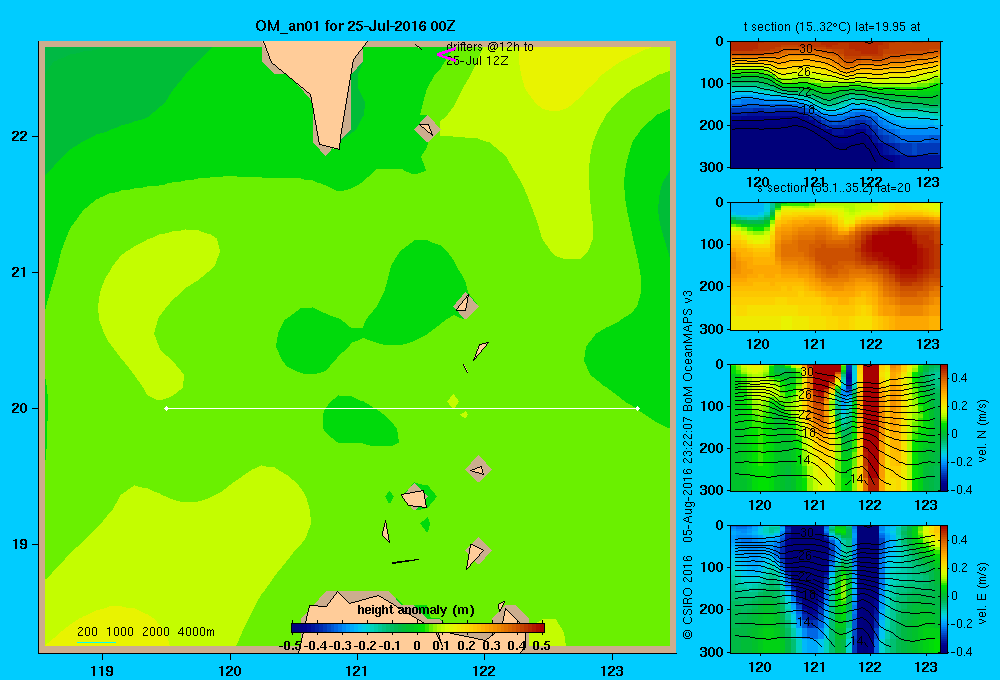Click the 'vel. E (m/s)' axis label

tap(983, 593)
